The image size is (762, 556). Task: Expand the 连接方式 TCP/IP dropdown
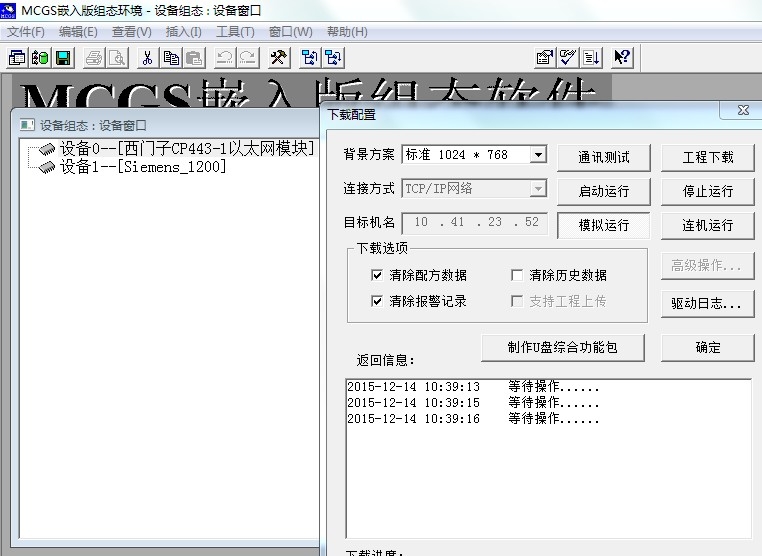[x=538, y=189]
